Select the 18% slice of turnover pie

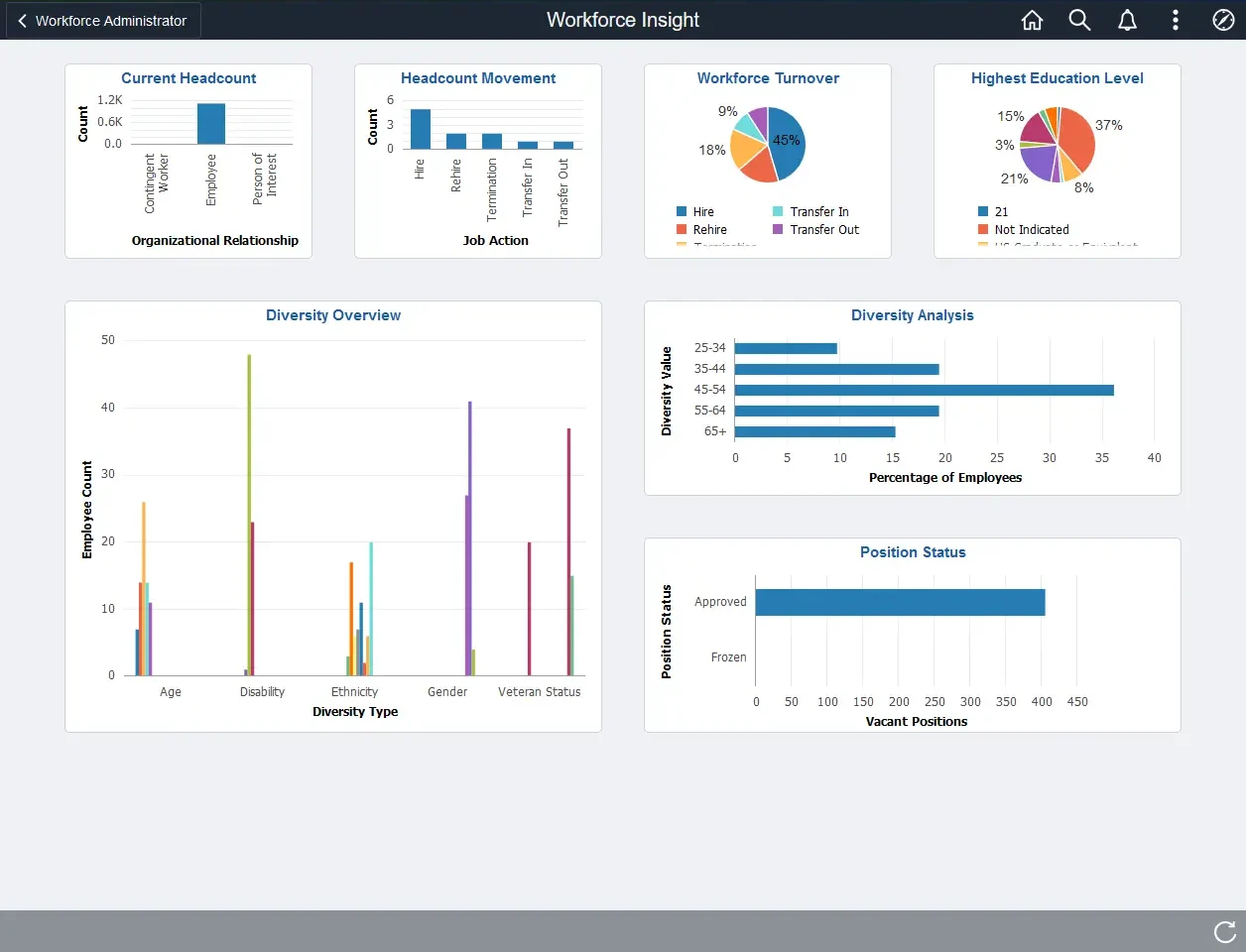click(x=745, y=151)
